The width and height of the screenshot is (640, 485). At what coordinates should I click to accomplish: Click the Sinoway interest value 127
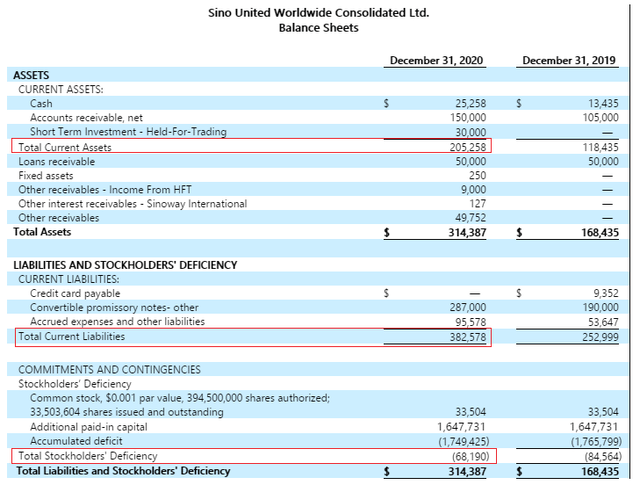pyautogui.click(x=478, y=204)
